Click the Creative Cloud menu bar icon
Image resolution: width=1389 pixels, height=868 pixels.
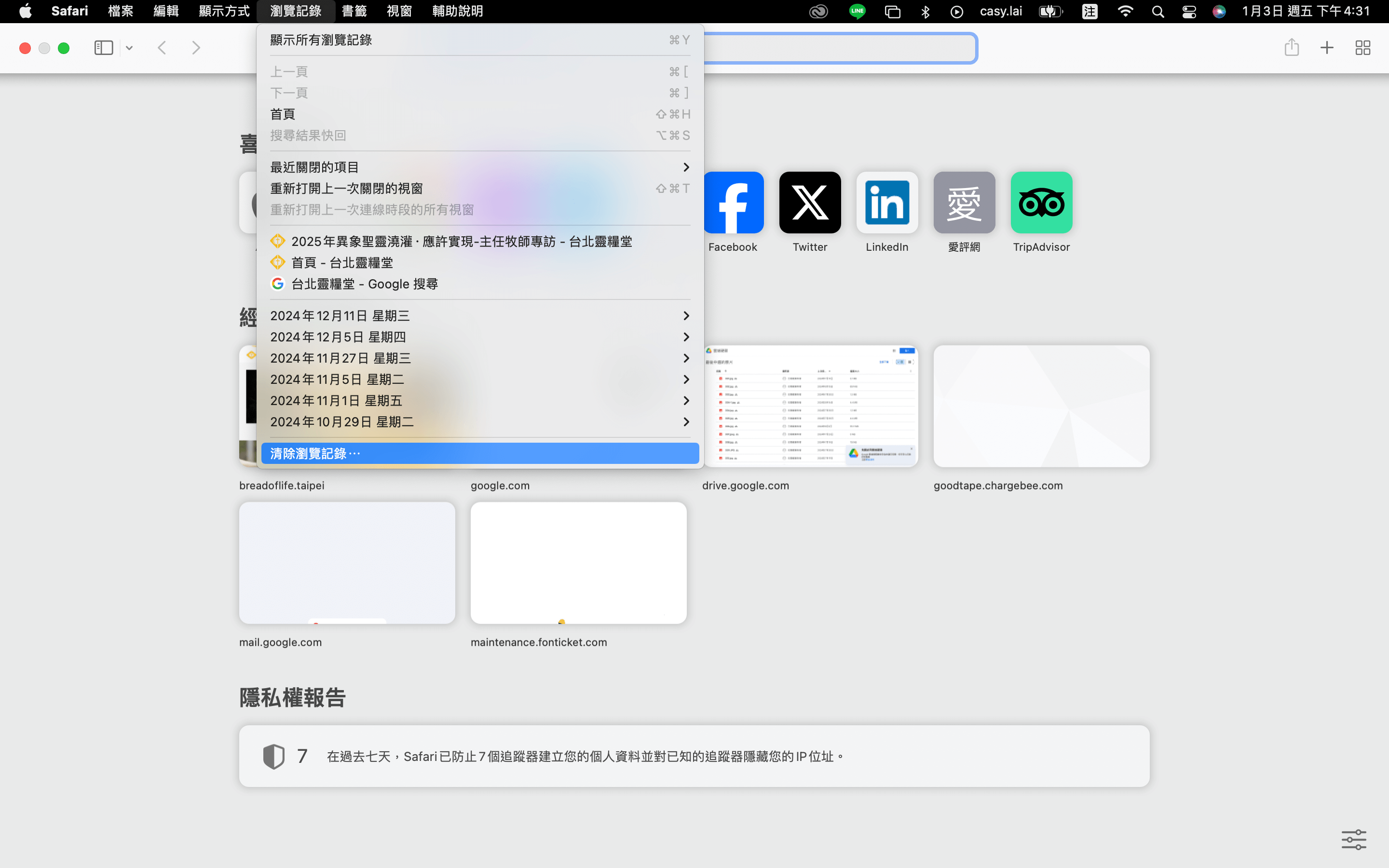pos(818,12)
